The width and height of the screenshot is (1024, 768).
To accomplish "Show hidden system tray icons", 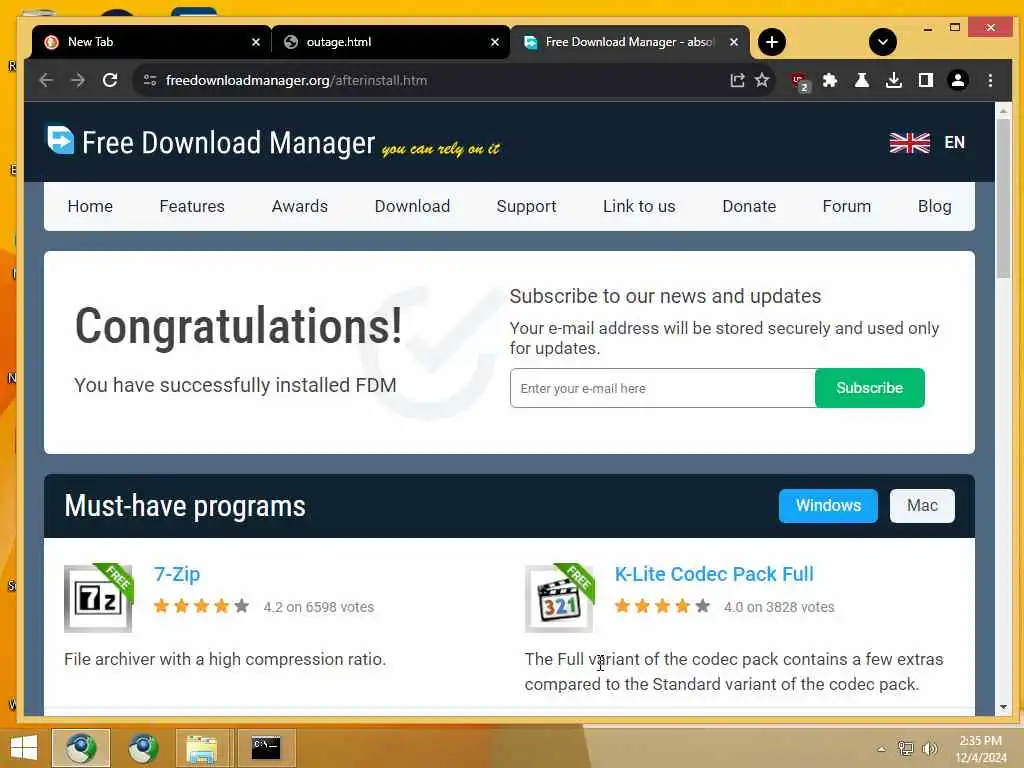I will tap(882, 749).
